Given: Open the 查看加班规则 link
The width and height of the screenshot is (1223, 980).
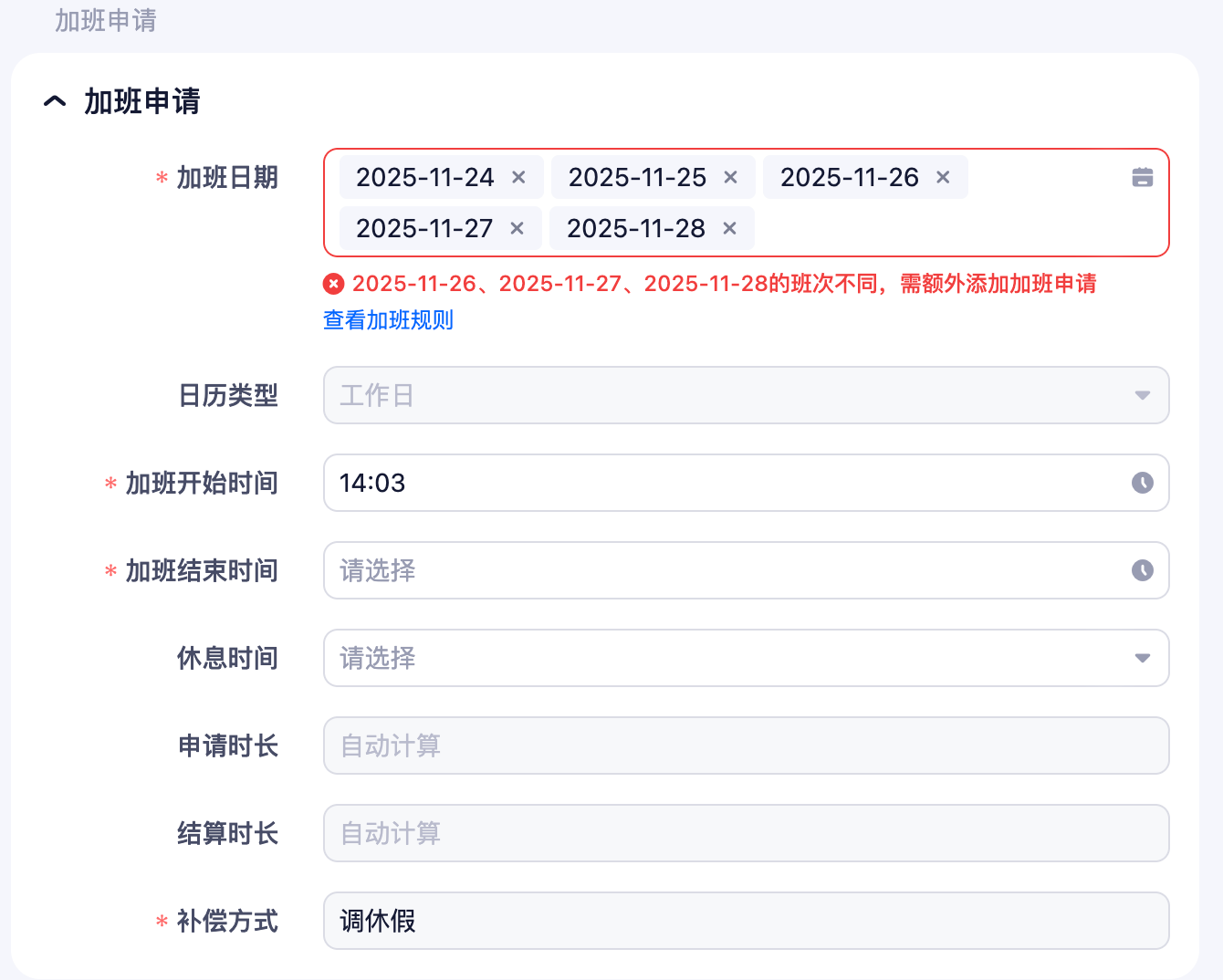Looking at the screenshot, I should coord(388,320).
